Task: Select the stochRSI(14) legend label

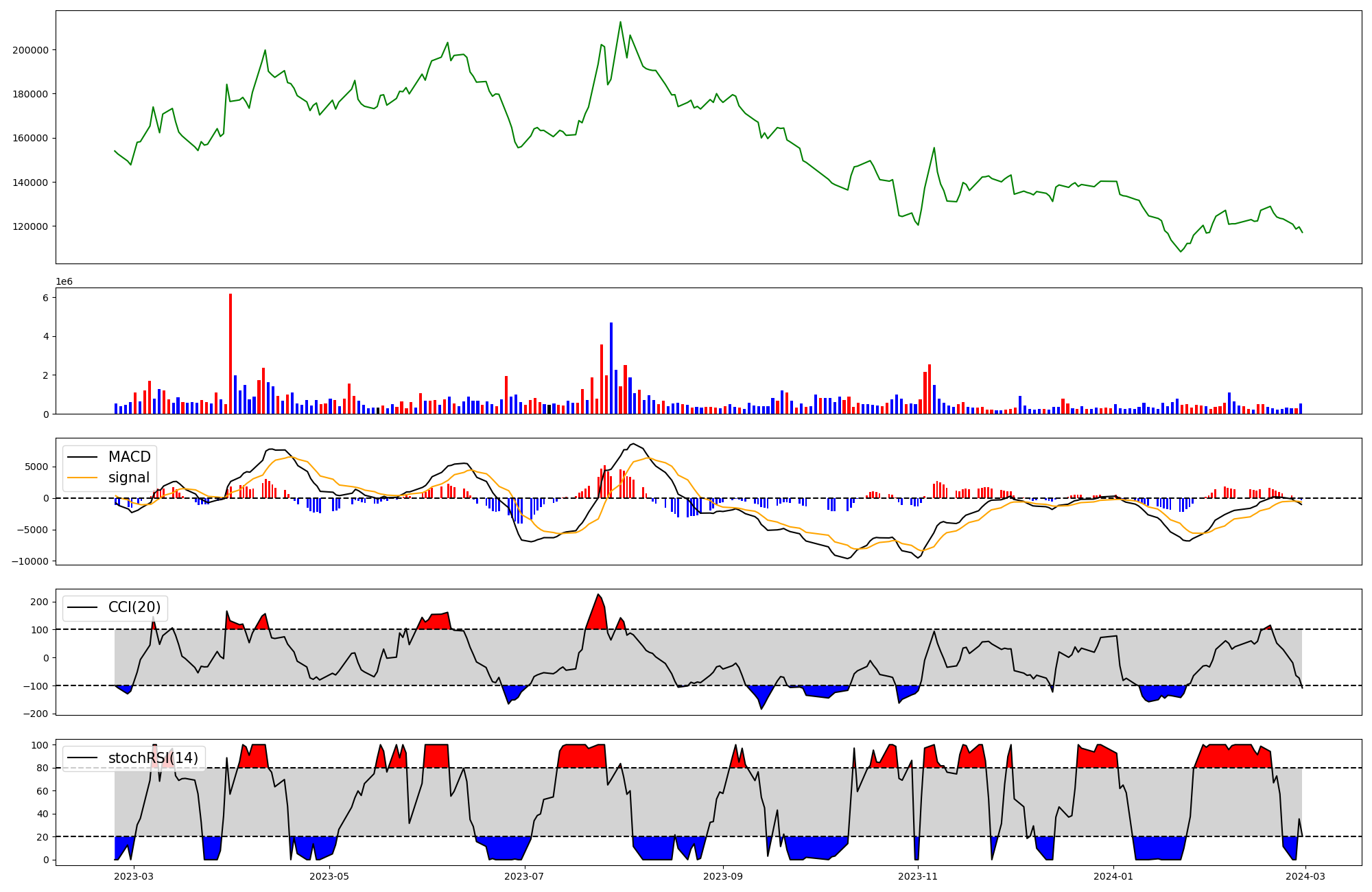Action: (x=153, y=758)
